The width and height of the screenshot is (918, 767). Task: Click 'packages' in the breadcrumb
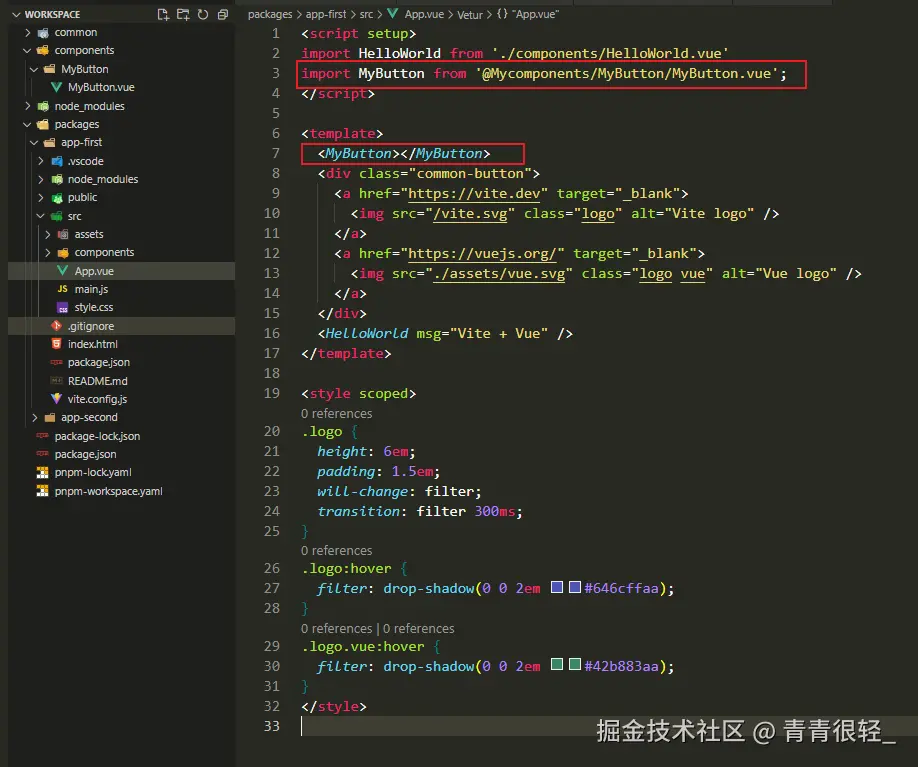point(270,15)
